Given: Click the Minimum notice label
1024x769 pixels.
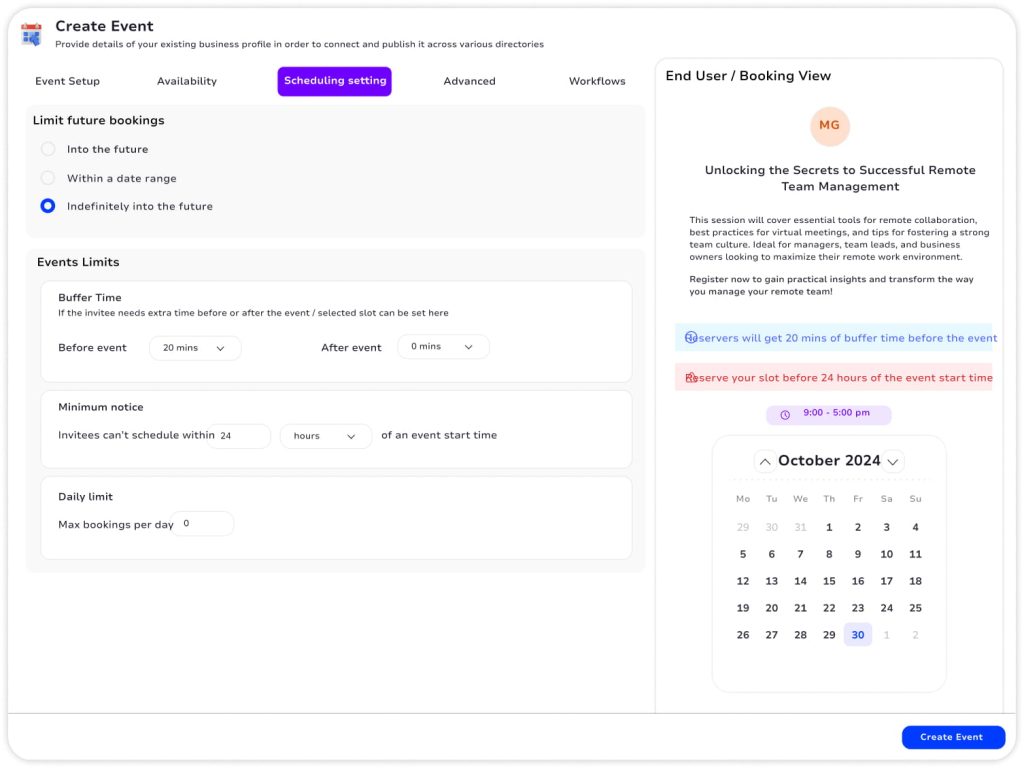Looking at the screenshot, I should tap(101, 407).
